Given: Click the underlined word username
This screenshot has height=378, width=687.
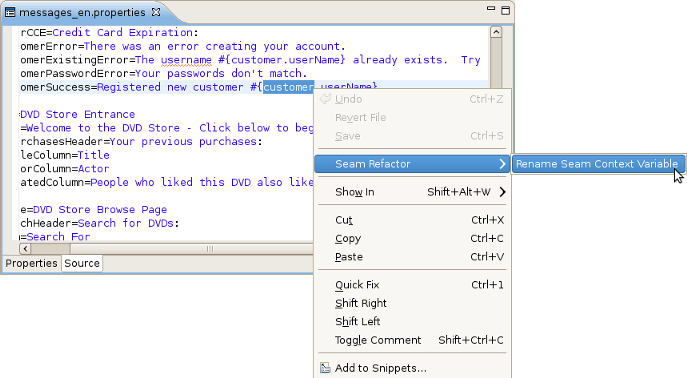Looking at the screenshot, I should point(186,60).
